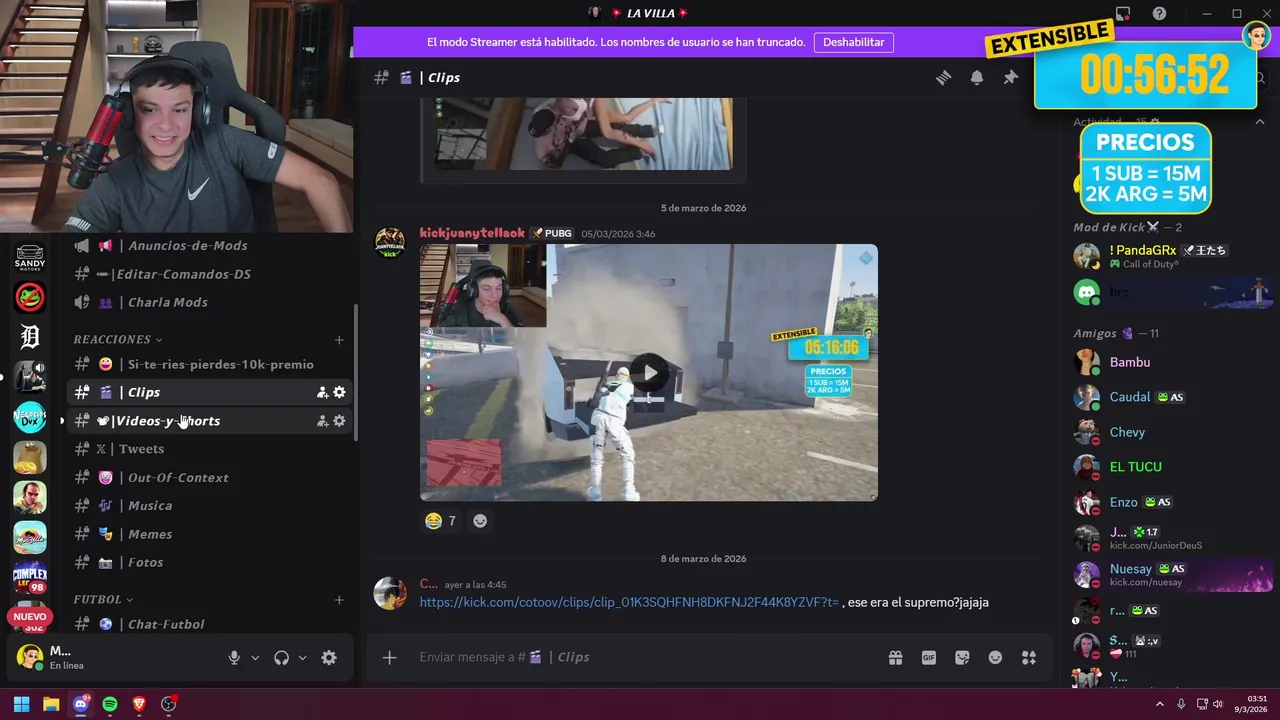1280x720 pixels.
Task: Toggle headphones deafen in user panel
Action: coord(281,657)
